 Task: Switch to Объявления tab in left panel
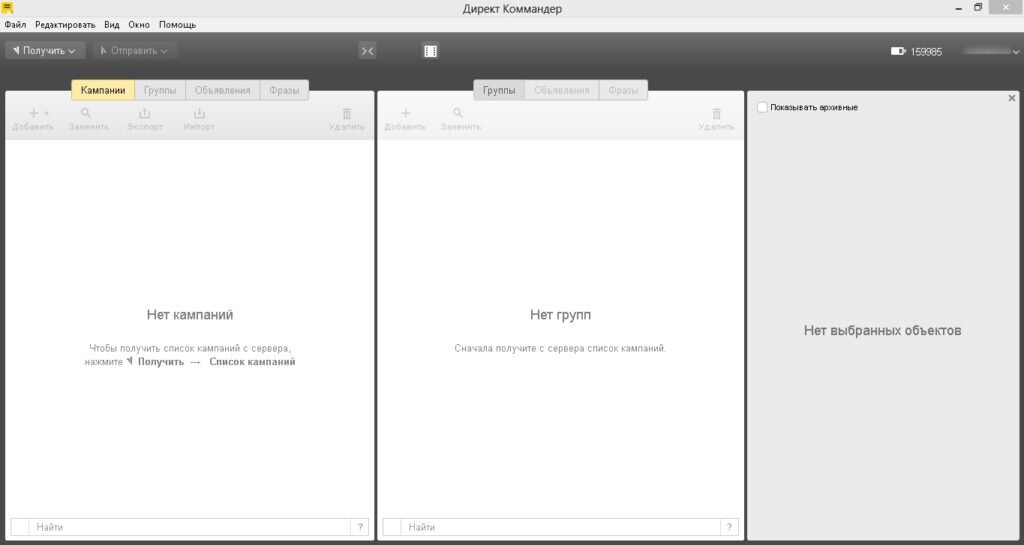tap(223, 90)
